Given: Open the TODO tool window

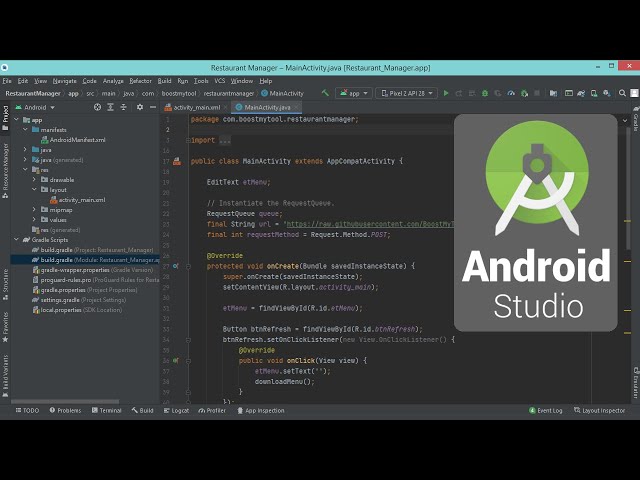Looking at the screenshot, I should [x=27, y=411].
